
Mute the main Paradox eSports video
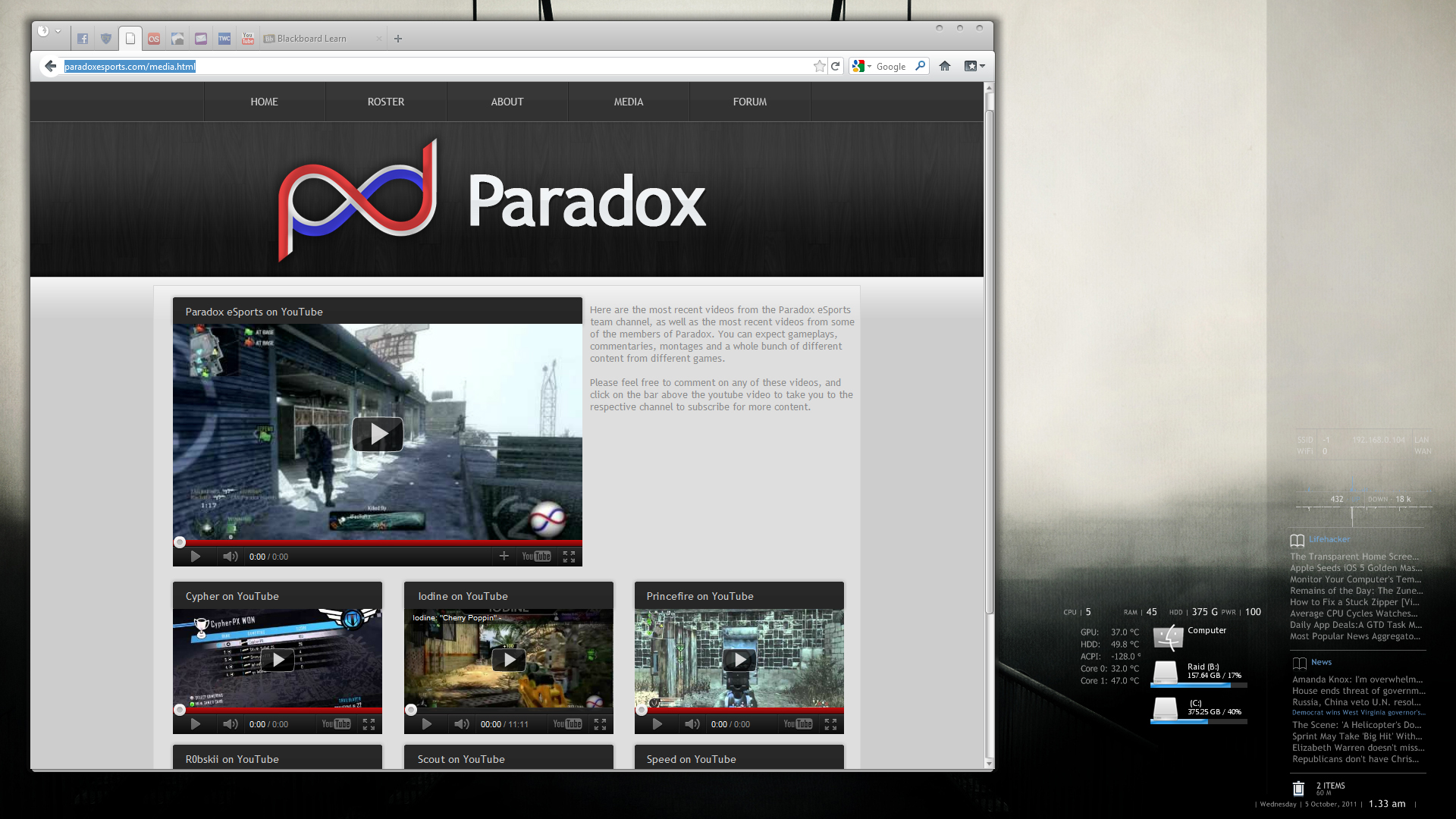[230, 557]
